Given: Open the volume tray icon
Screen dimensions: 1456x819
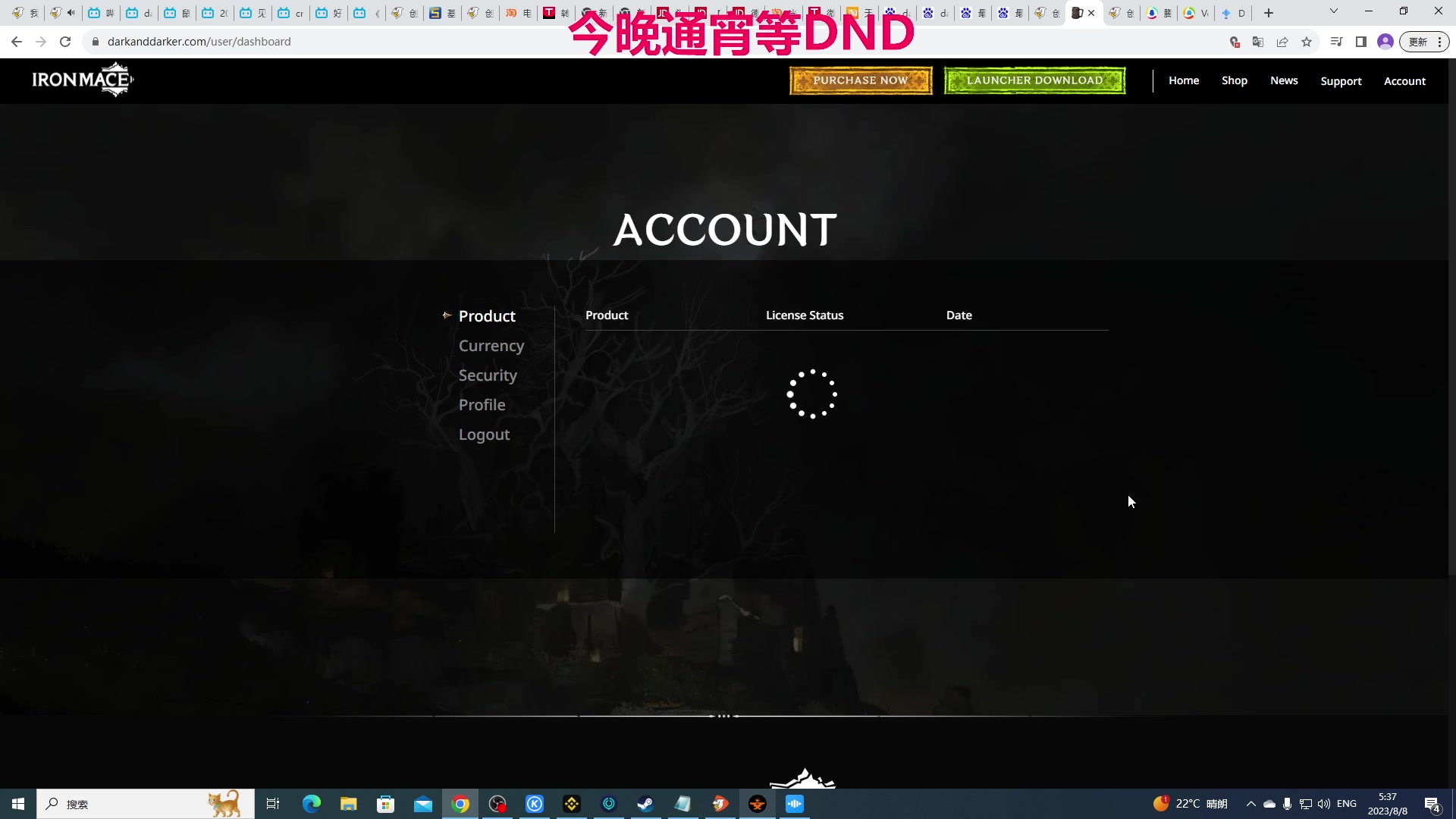Looking at the screenshot, I should tap(1324, 804).
